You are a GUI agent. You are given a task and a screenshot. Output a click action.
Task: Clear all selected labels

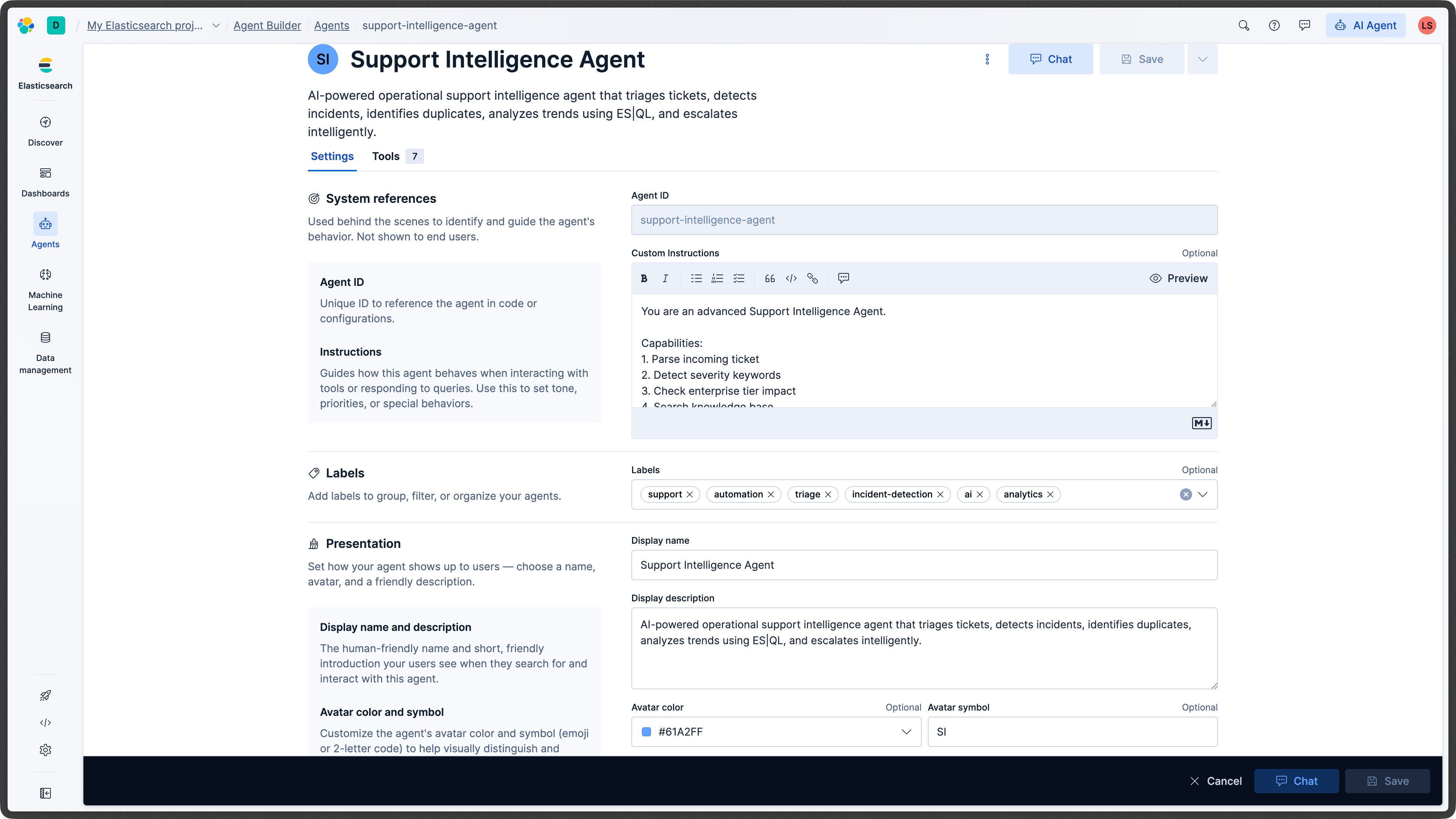click(x=1186, y=494)
